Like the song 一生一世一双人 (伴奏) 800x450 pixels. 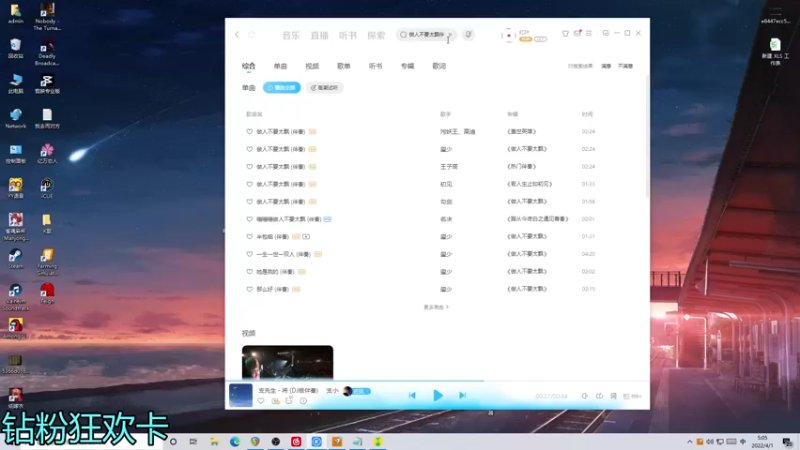coord(249,254)
